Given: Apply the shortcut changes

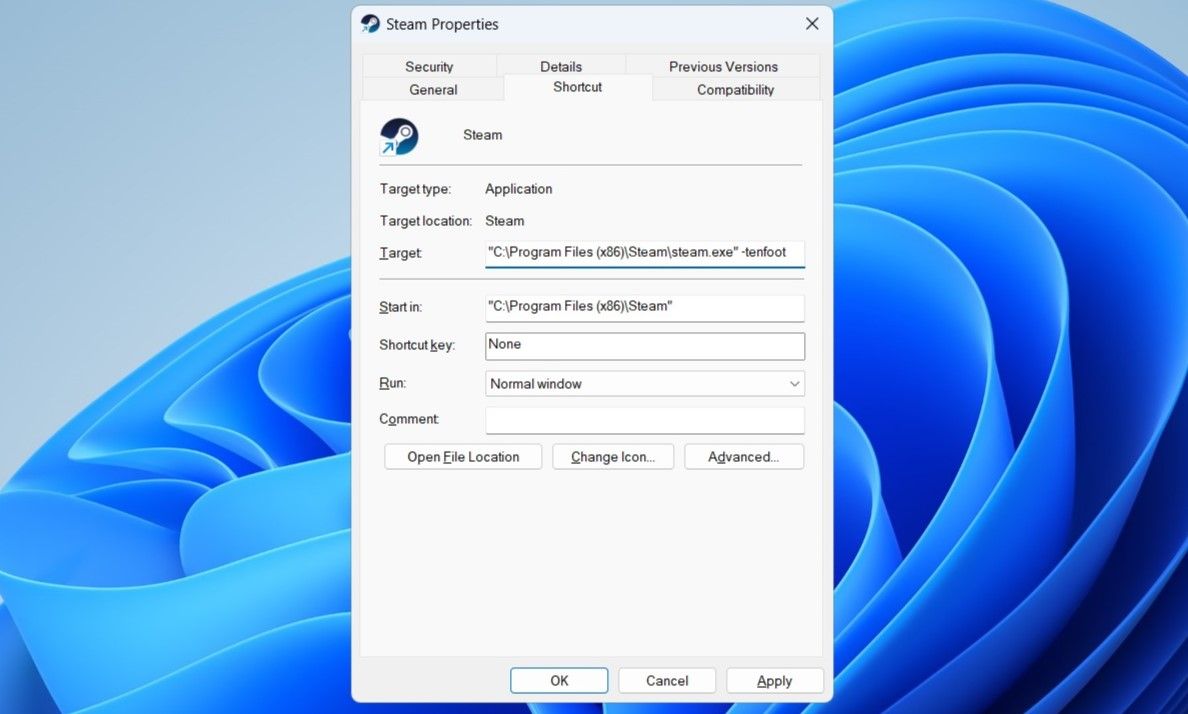Looking at the screenshot, I should 775,680.
